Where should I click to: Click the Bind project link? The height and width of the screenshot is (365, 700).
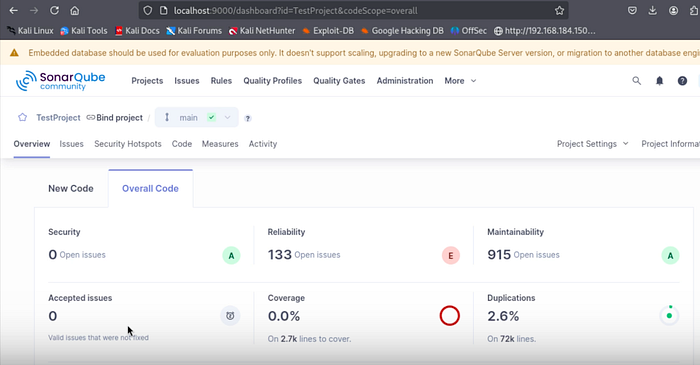(x=115, y=117)
